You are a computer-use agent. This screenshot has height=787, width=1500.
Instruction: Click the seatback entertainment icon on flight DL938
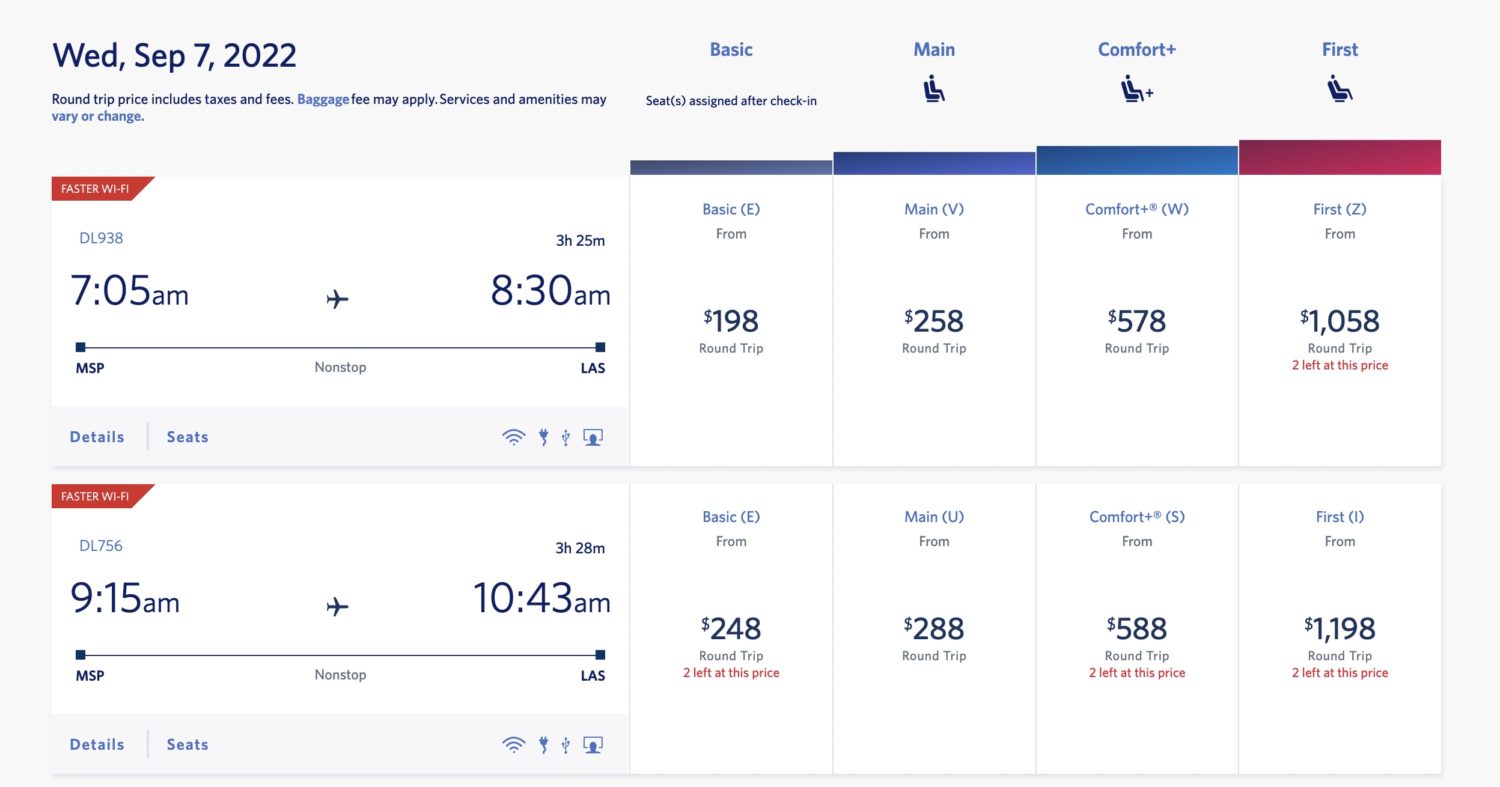pos(591,436)
